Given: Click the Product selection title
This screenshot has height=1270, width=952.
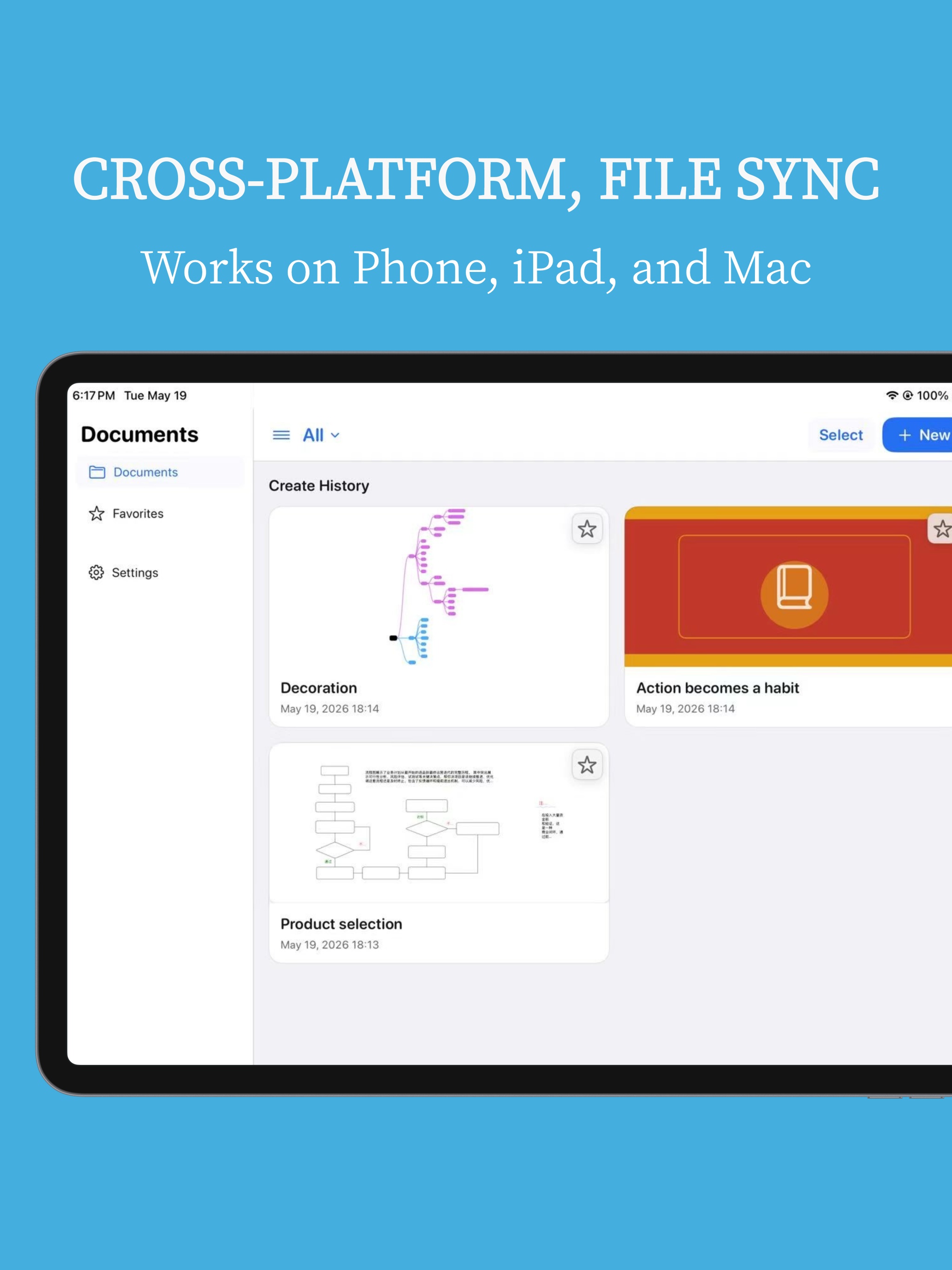Looking at the screenshot, I should pos(341,924).
